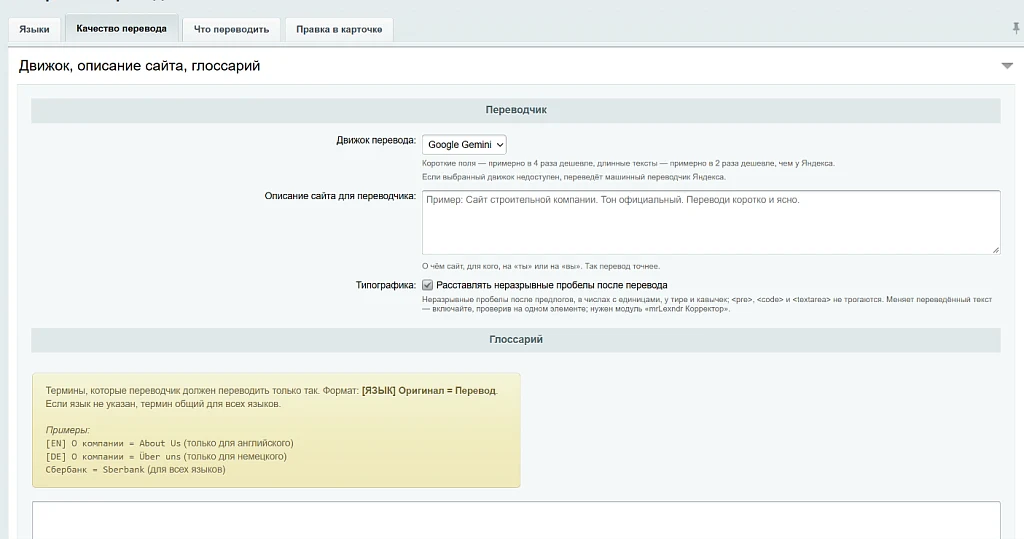This screenshot has height=539, width=1024.
Task: Switch to the Что переводить tab
Action: [x=231, y=29]
